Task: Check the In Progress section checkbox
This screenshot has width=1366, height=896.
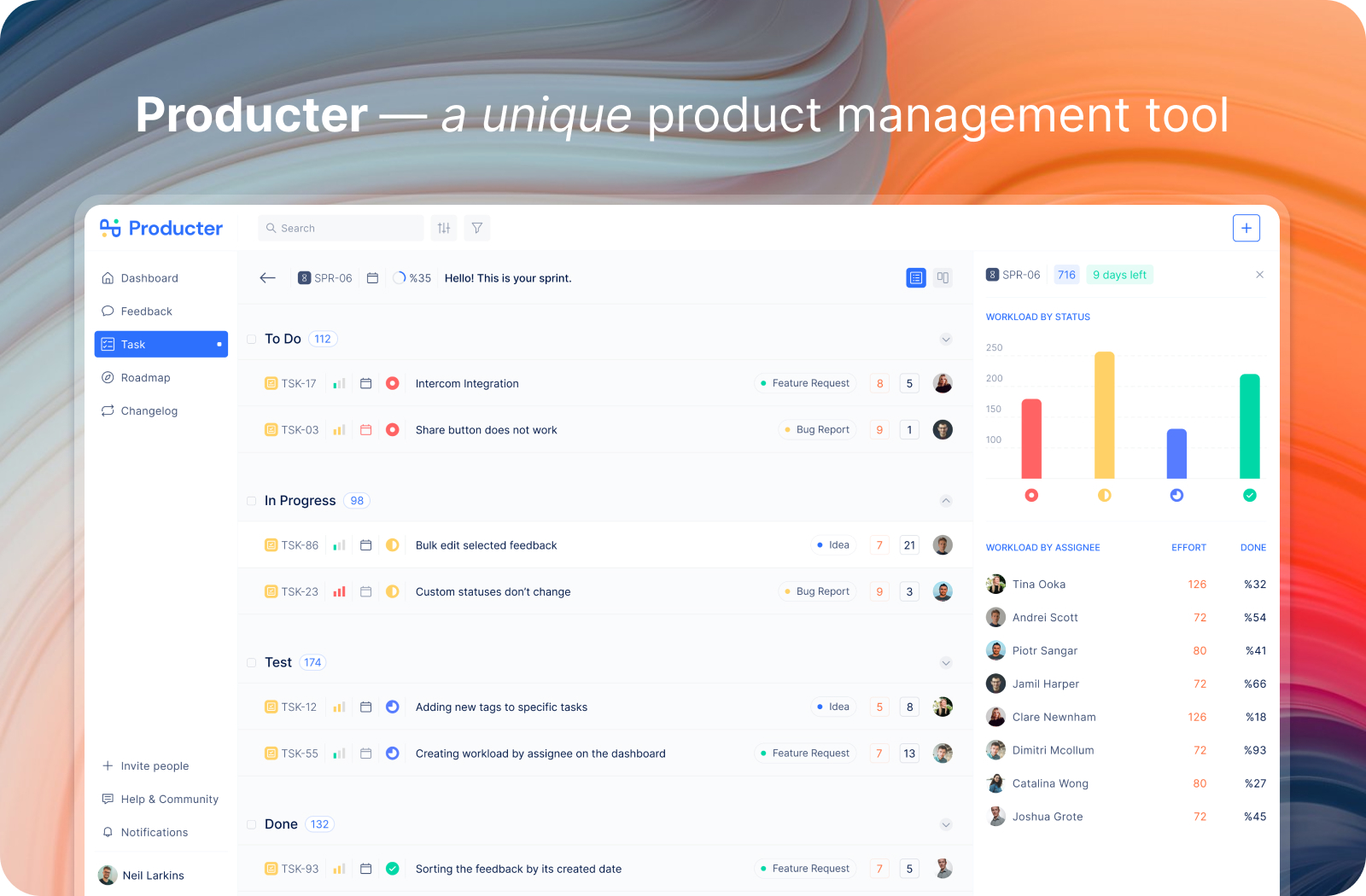Action: click(x=251, y=501)
